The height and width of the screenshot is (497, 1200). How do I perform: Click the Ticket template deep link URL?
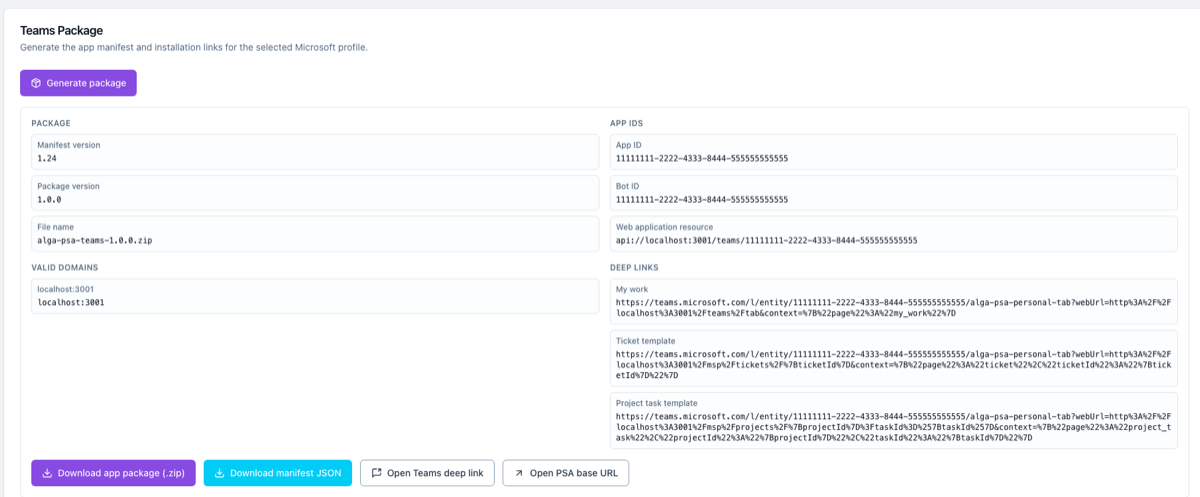pyautogui.click(x=892, y=364)
